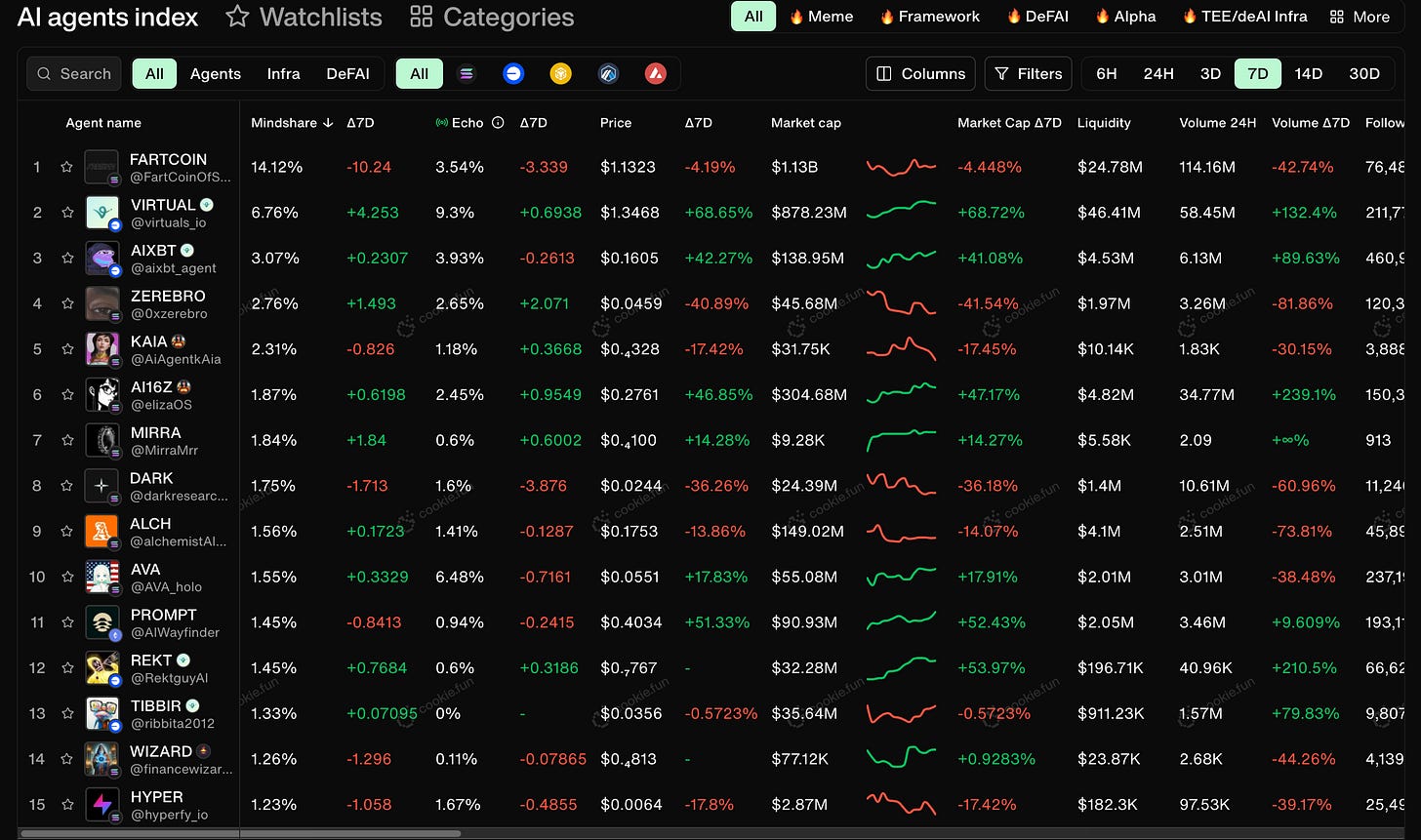
Task: Select the 24H time range
Action: 1157,73
